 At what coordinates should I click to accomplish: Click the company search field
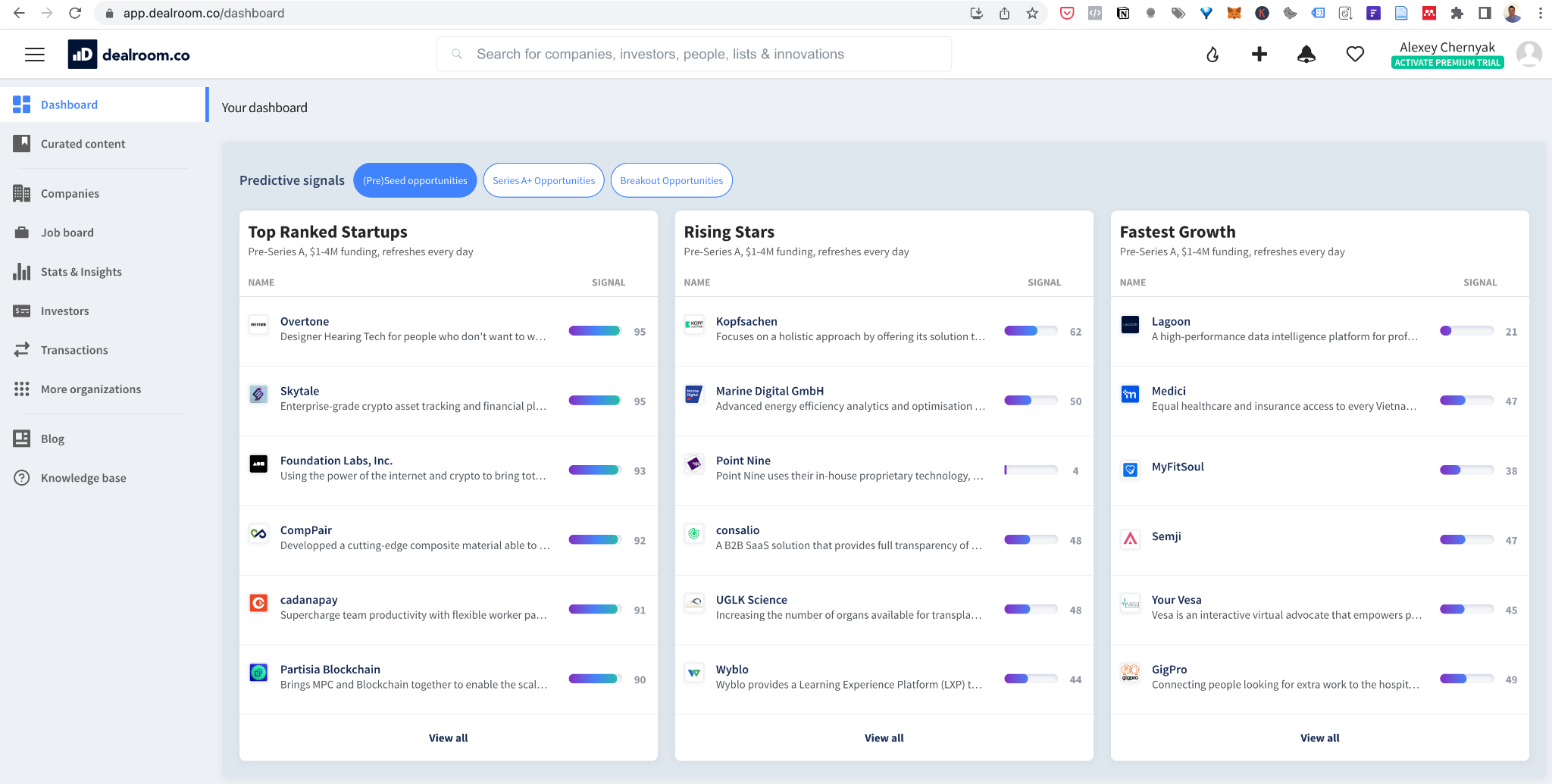click(693, 55)
